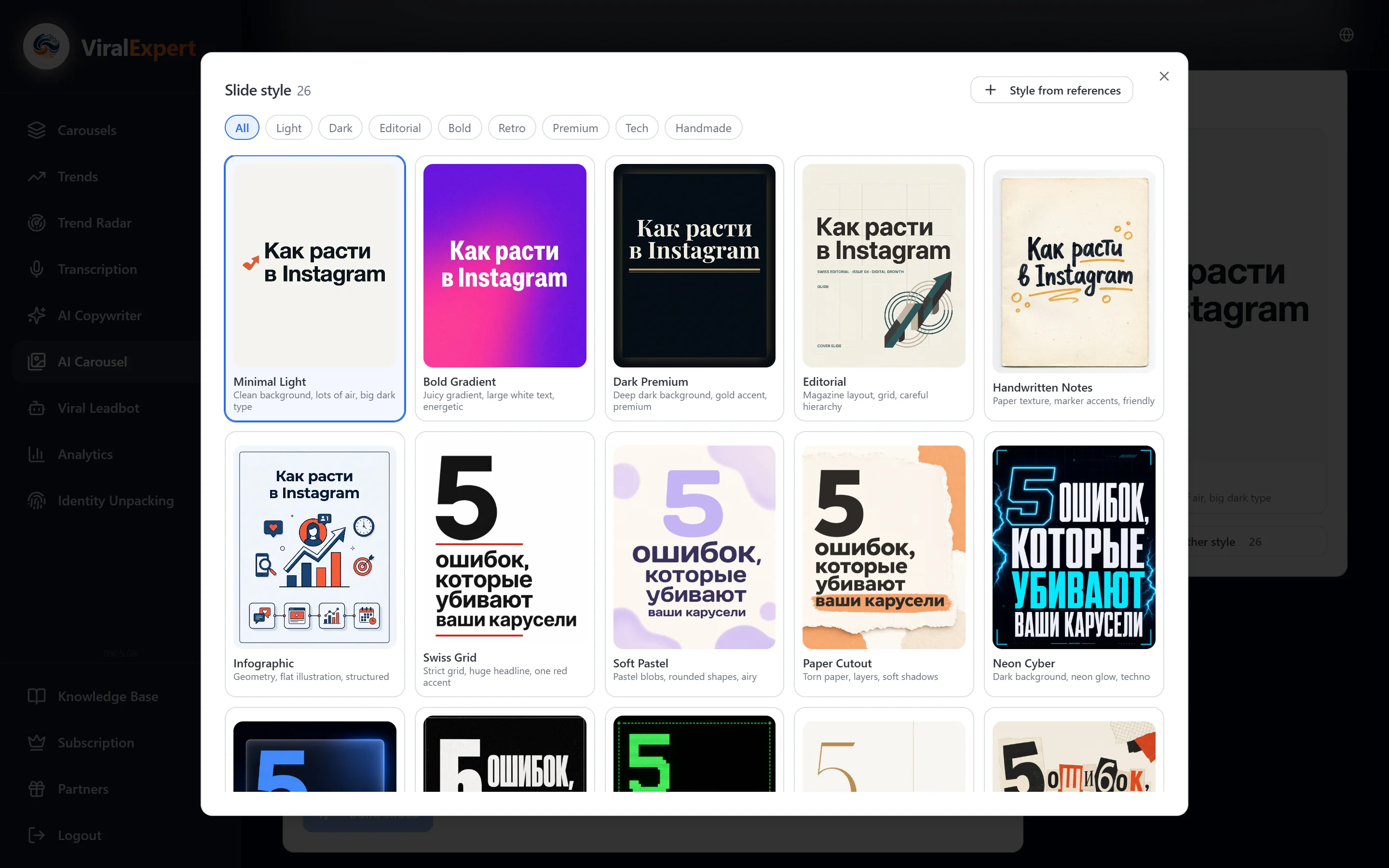Open the language globe icon

1346,35
